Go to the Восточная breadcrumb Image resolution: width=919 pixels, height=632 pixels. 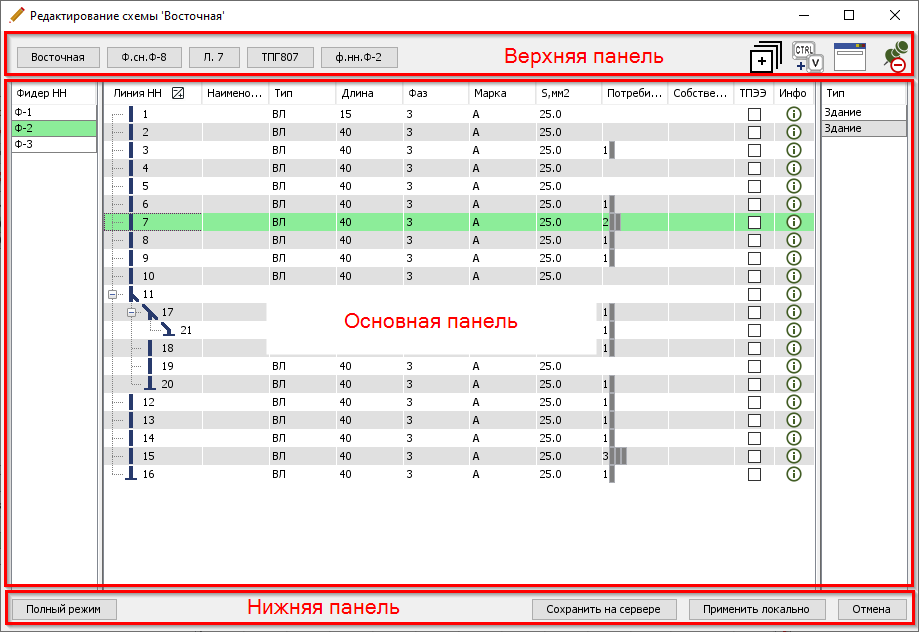pos(58,57)
